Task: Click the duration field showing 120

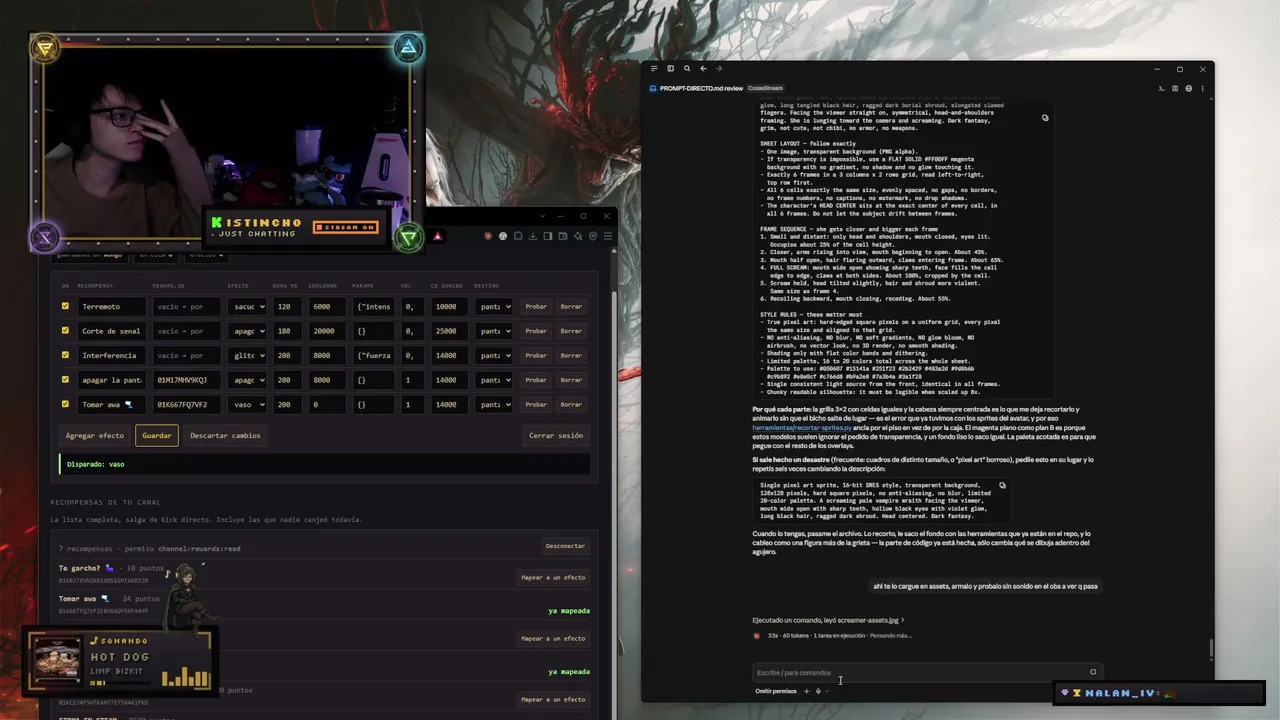Action: (x=287, y=307)
